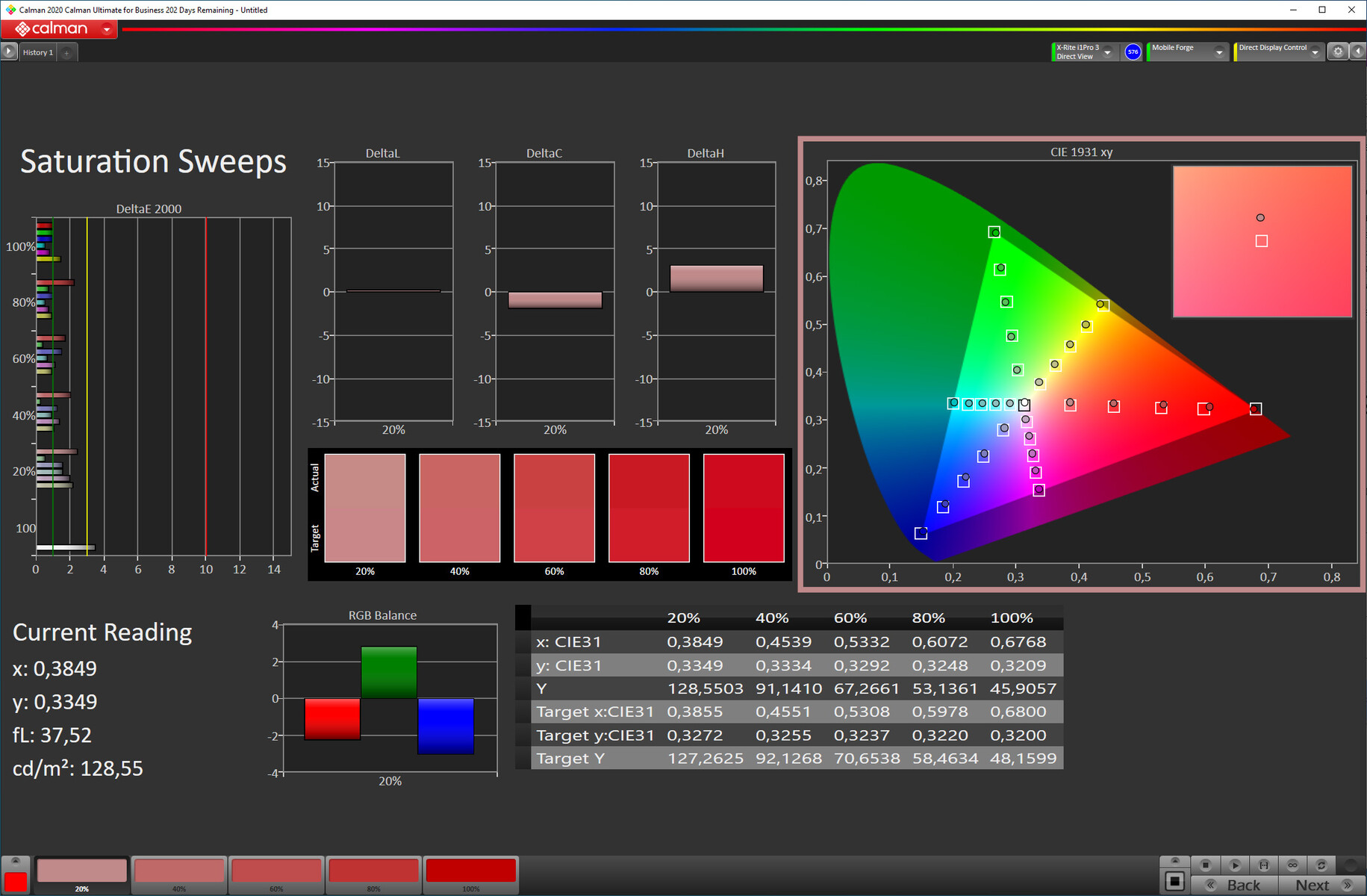This screenshot has height=896, width=1367.
Task: Click the 80% swatch in Actual/Target comparison
Action: tap(649, 508)
